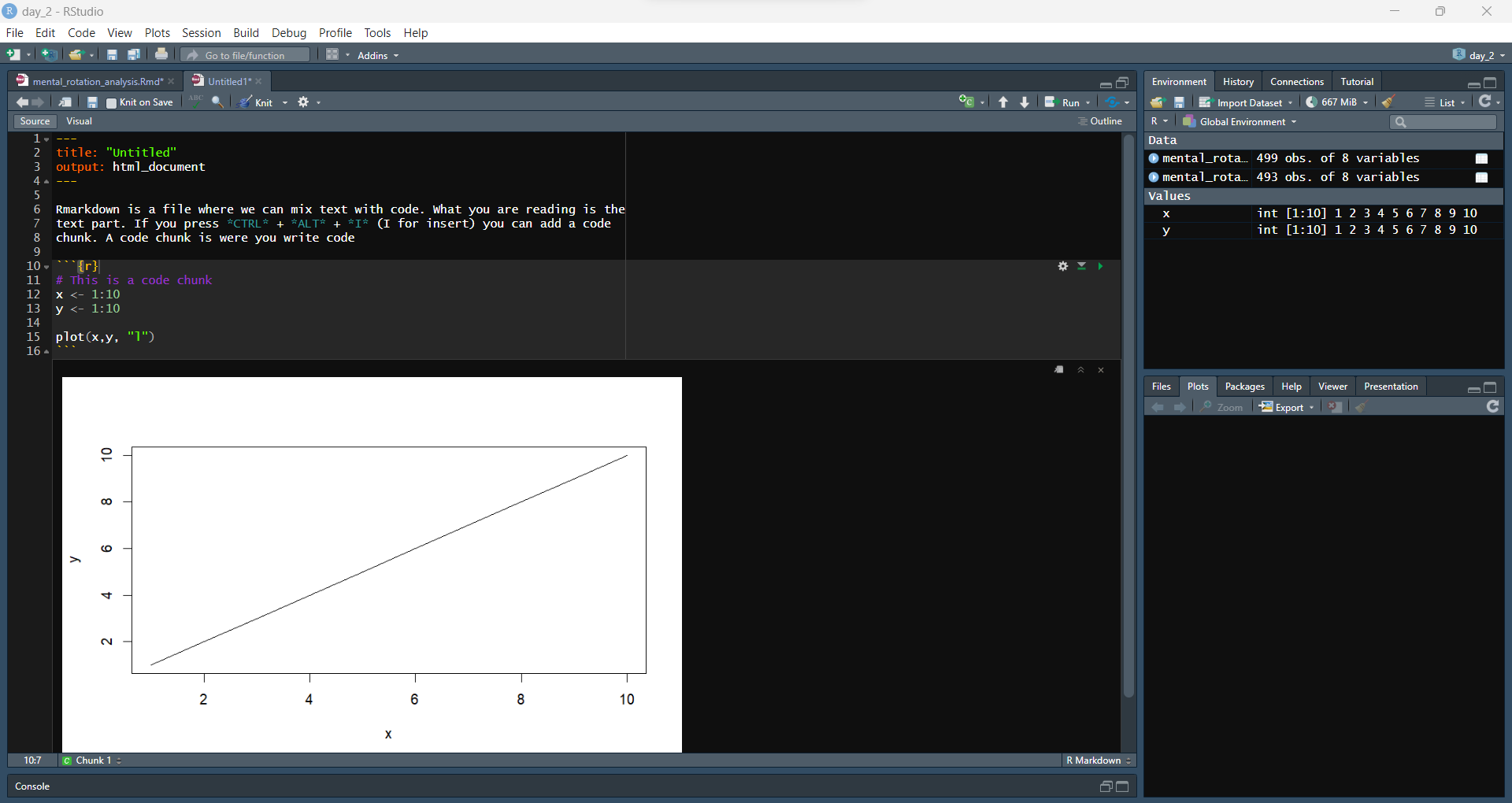
Task: Toggle the Knit on Save checkbox
Action: point(112,103)
